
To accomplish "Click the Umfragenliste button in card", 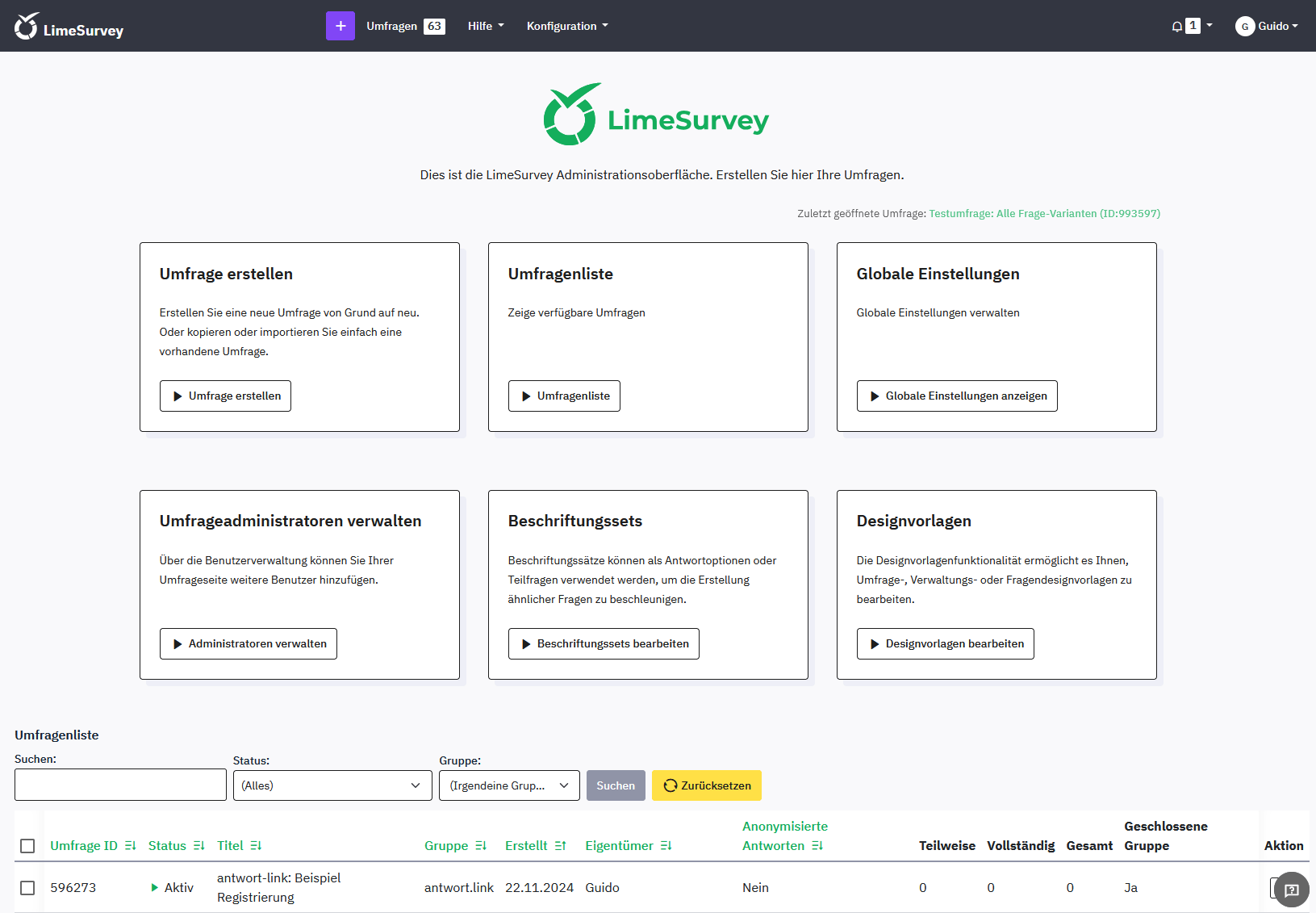I will click(x=564, y=396).
